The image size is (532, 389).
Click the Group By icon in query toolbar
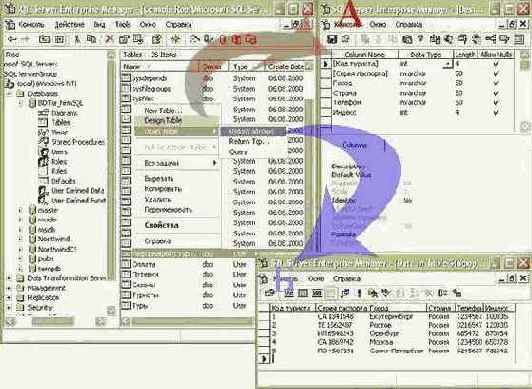point(443,293)
